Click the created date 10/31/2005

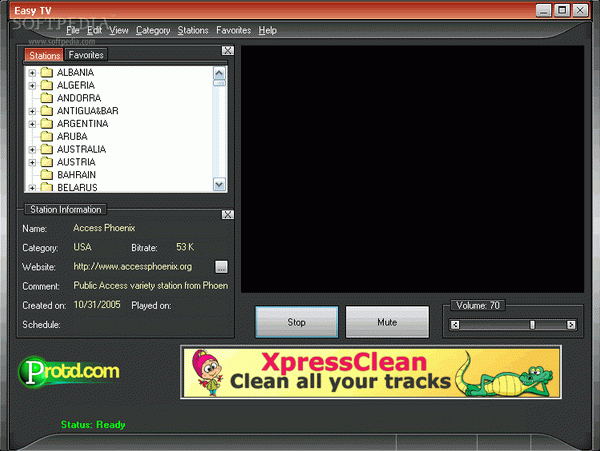click(x=97, y=304)
